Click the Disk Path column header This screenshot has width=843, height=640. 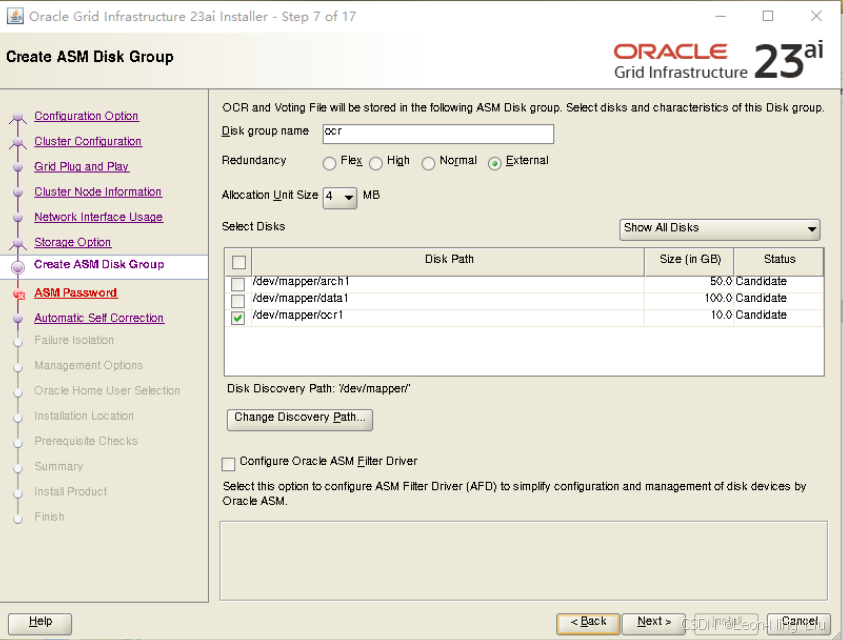pos(448,261)
